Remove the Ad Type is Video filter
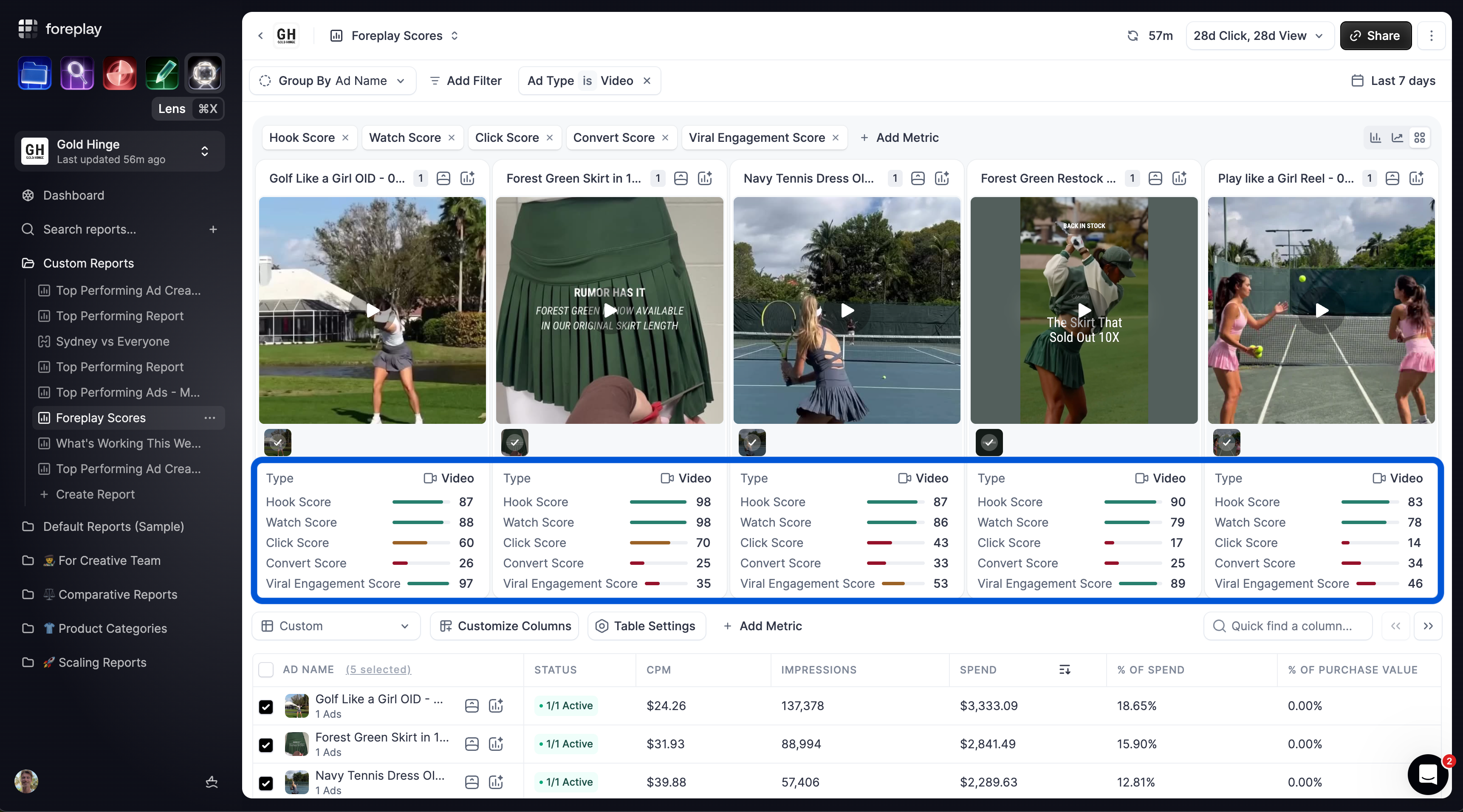Viewport: 1463px width, 812px height. pos(647,81)
